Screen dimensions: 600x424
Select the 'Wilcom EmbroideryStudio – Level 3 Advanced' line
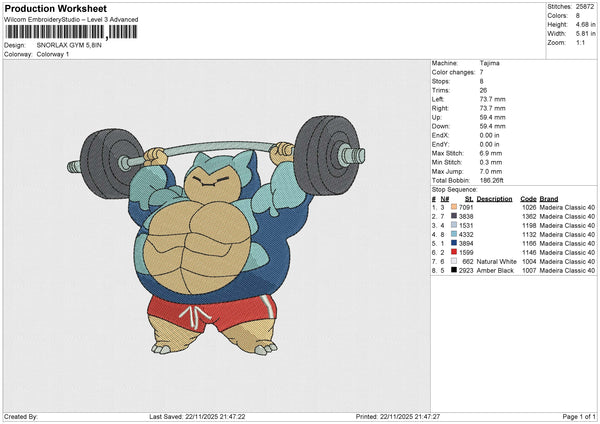(x=71, y=20)
